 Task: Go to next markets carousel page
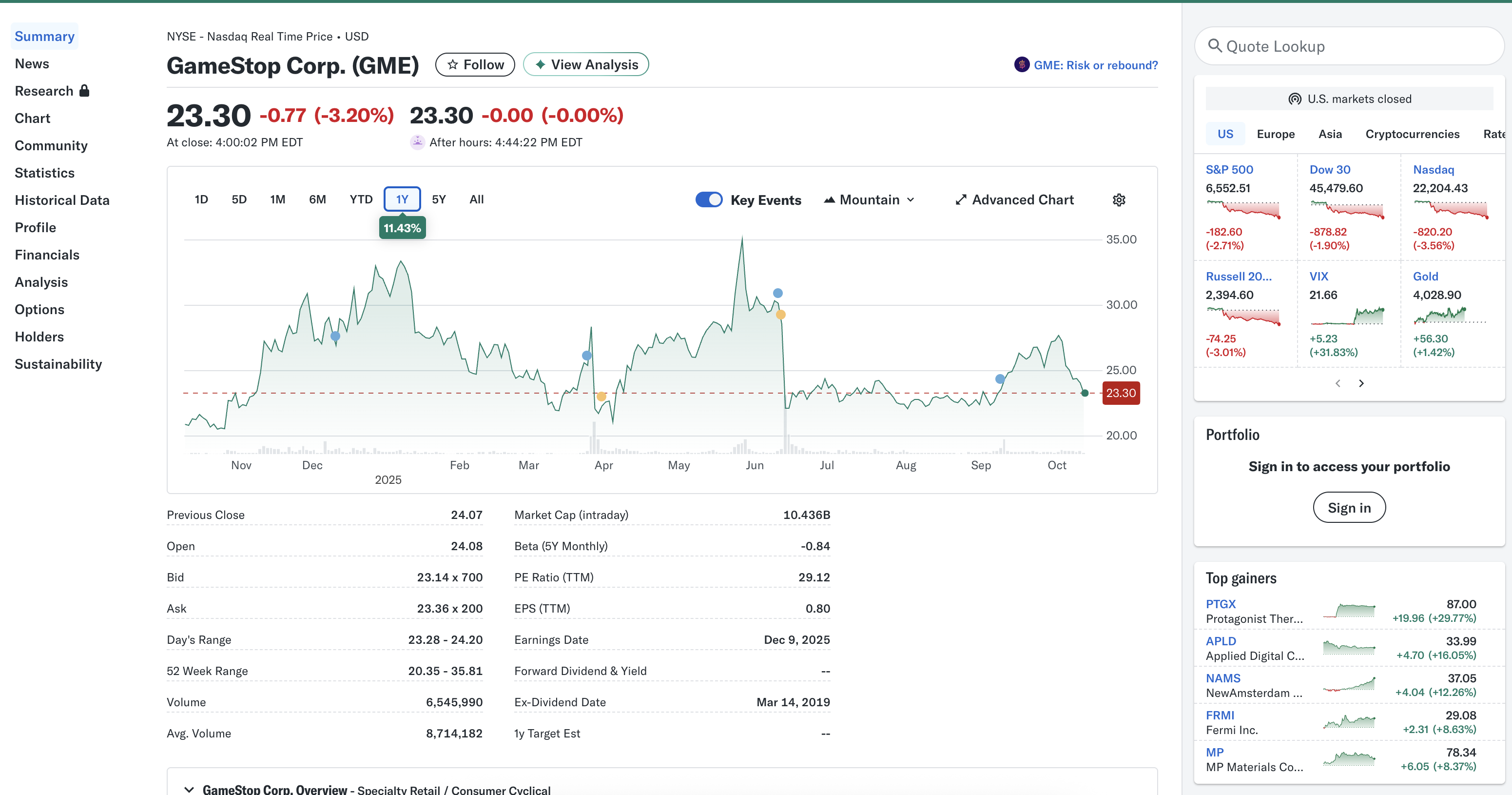1361,383
